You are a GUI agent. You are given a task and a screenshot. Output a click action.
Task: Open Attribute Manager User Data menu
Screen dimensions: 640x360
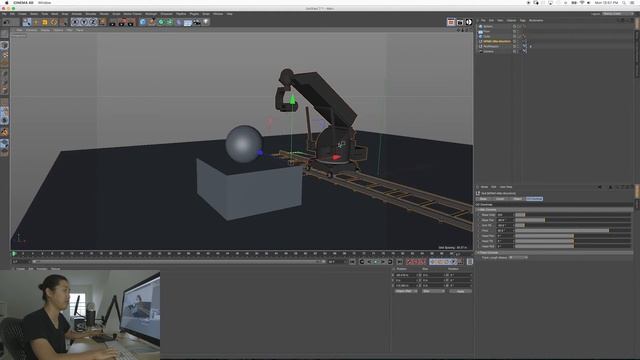[x=506, y=187]
